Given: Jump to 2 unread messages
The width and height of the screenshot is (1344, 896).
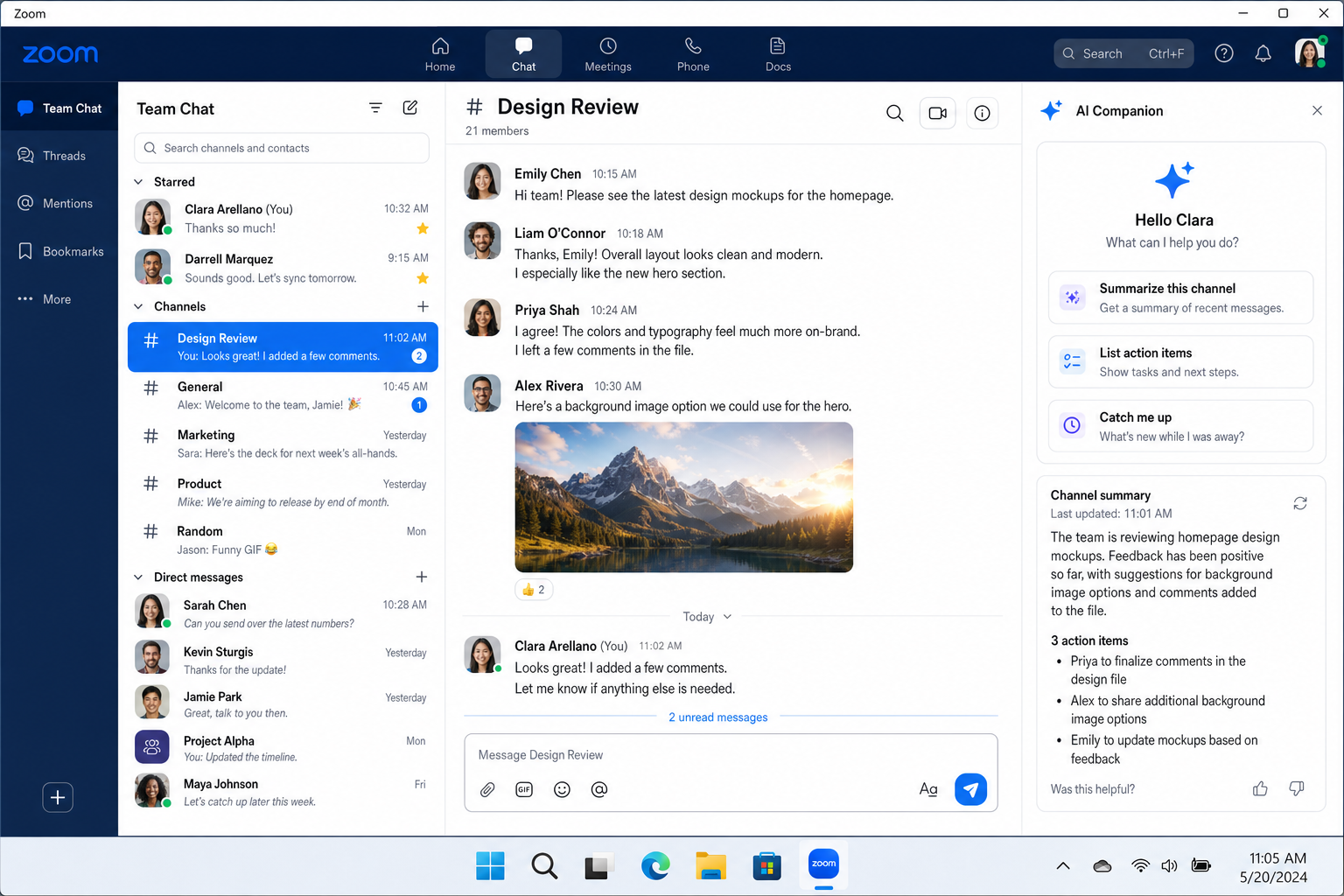Looking at the screenshot, I should pyautogui.click(x=717, y=717).
